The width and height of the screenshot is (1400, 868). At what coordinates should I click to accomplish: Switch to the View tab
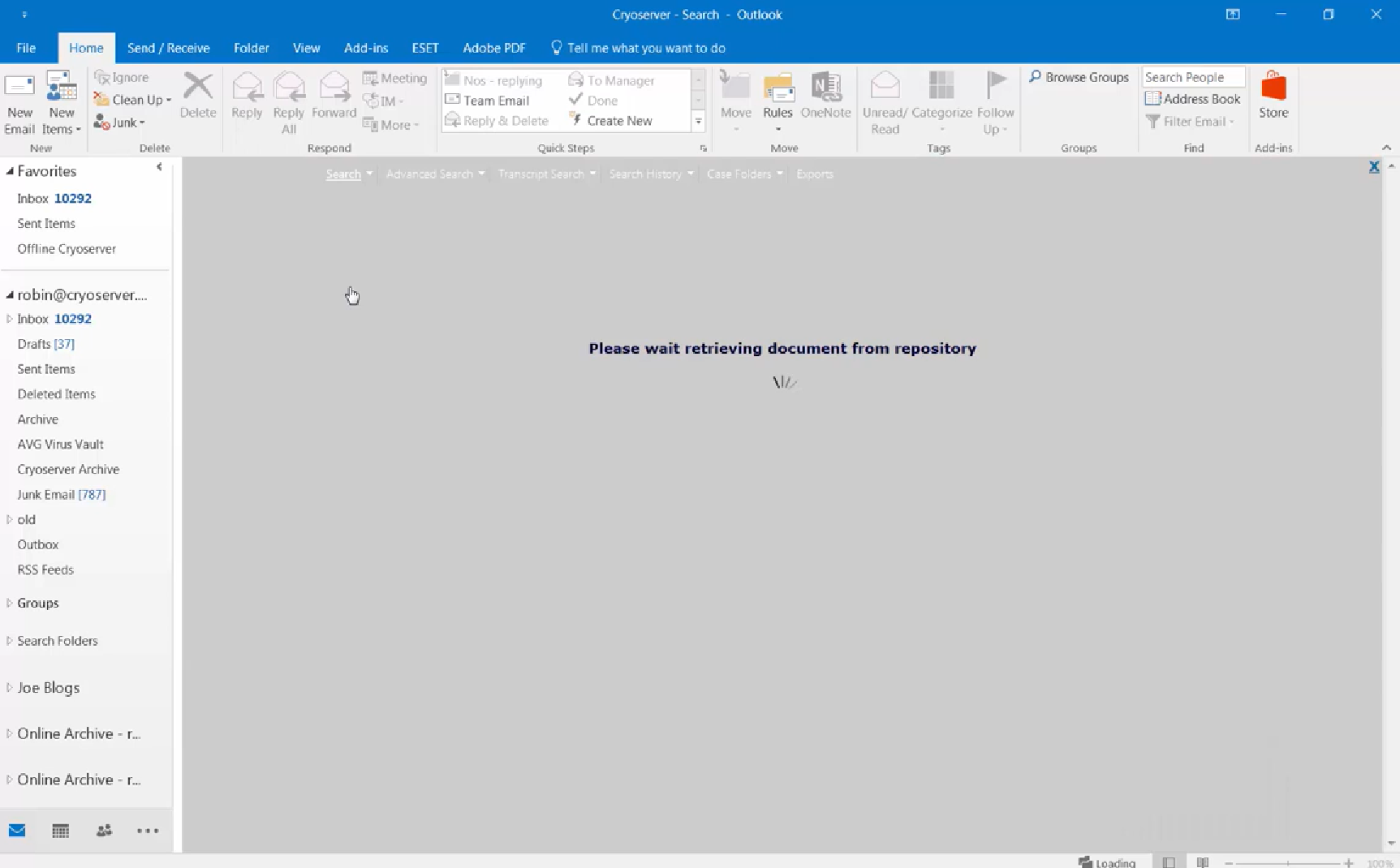[x=306, y=48]
